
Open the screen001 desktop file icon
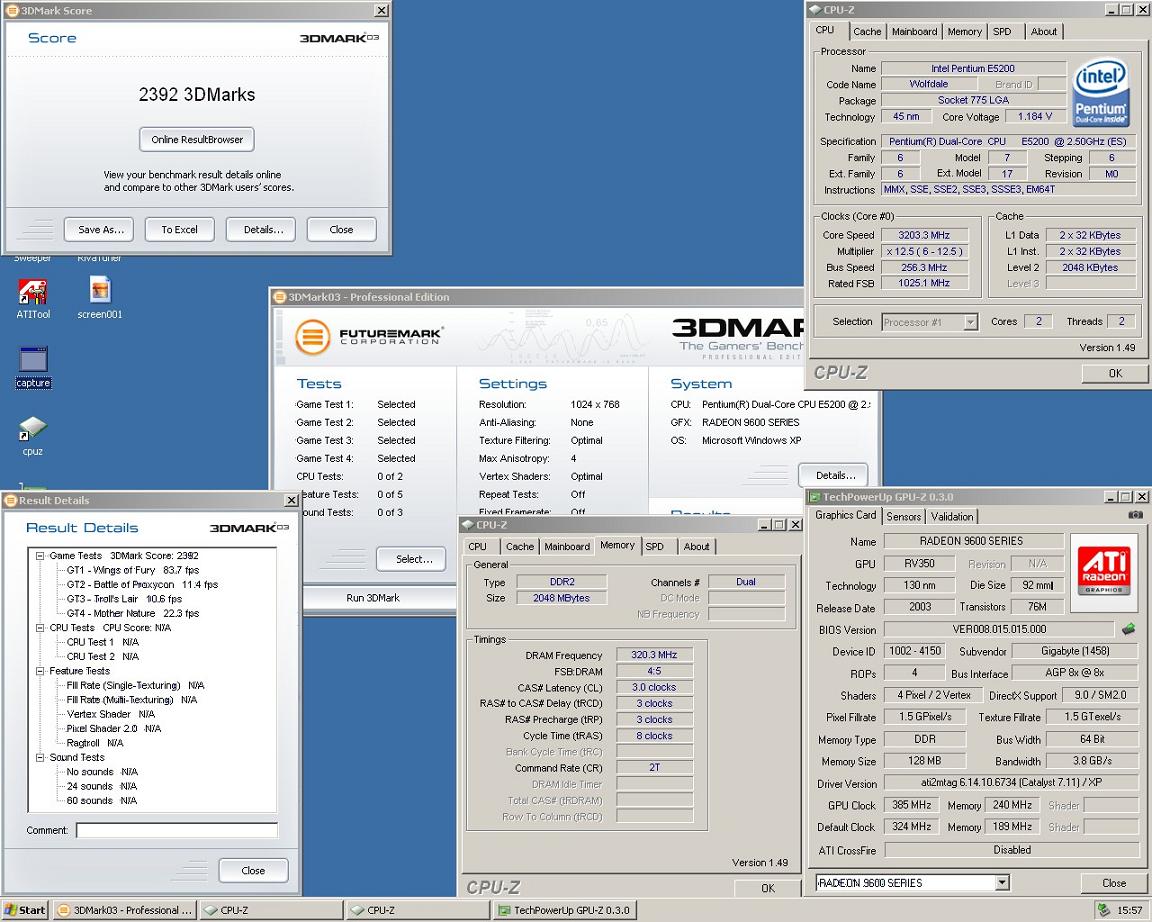pos(100,298)
